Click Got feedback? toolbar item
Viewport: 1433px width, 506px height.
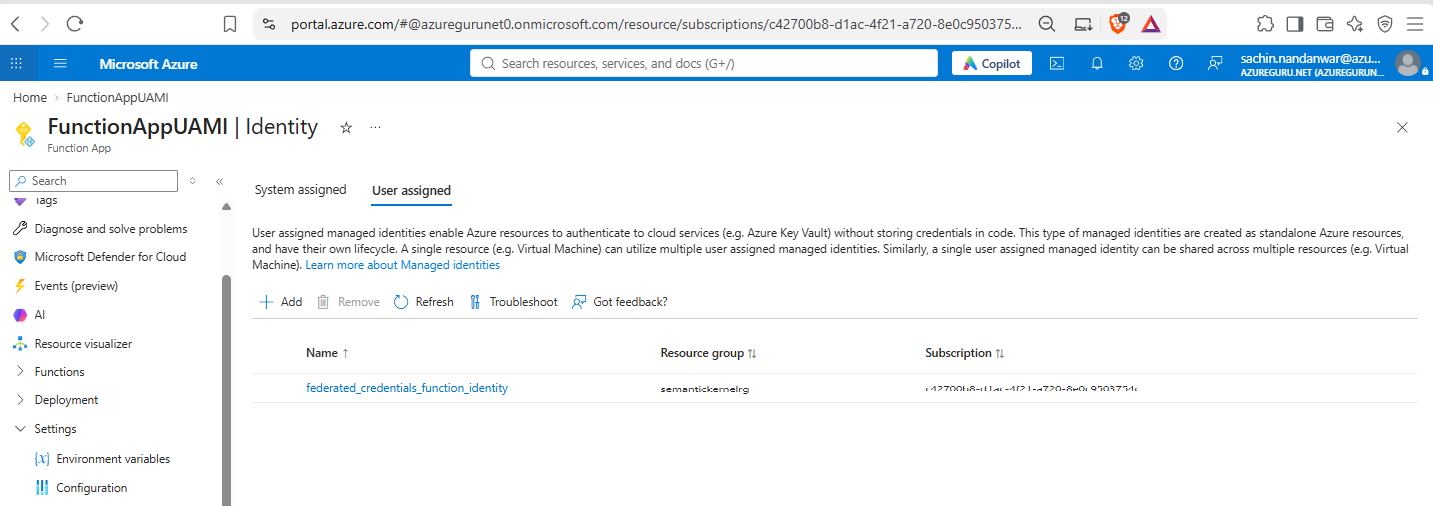[x=619, y=302]
